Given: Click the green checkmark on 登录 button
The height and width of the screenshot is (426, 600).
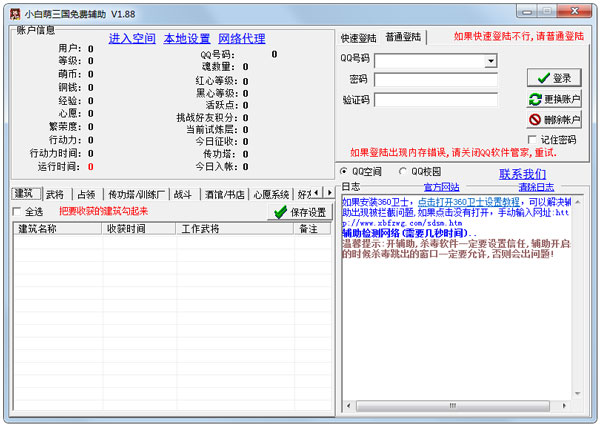Looking at the screenshot, I should 543,78.
